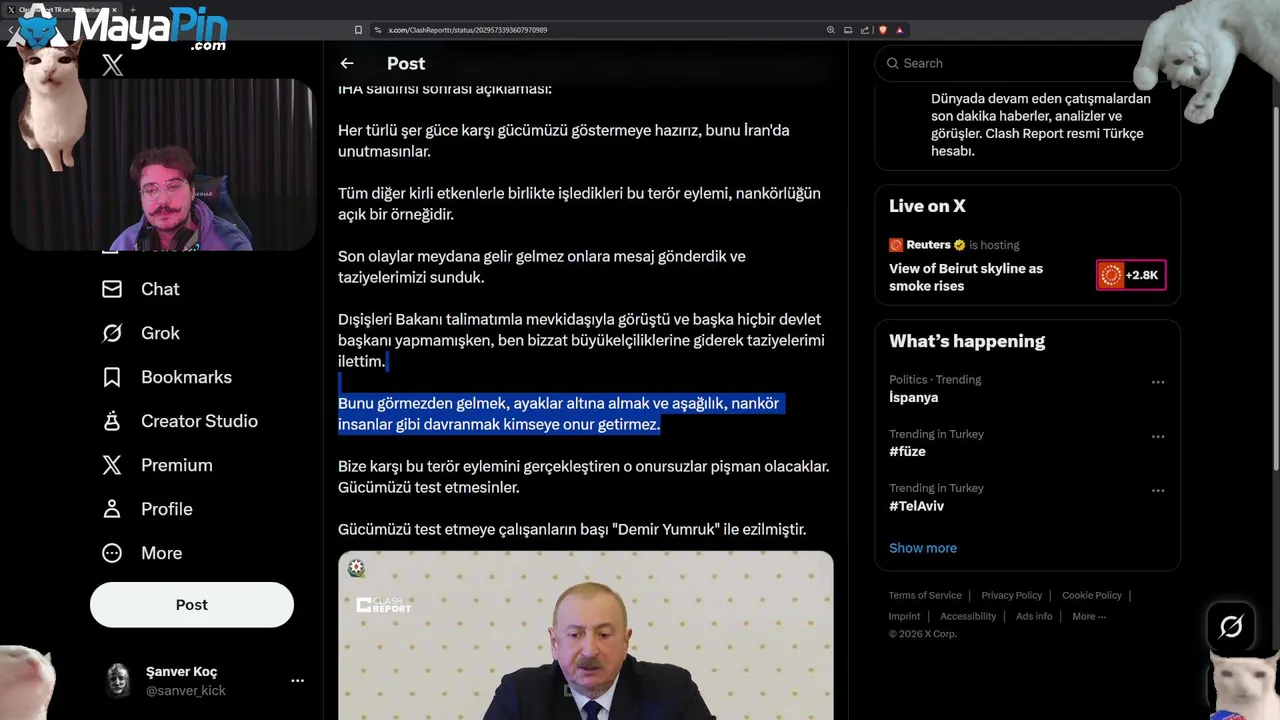This screenshot has width=1280, height=720.
Task: Open options for #TelAviv trend
Action: click(x=1158, y=491)
